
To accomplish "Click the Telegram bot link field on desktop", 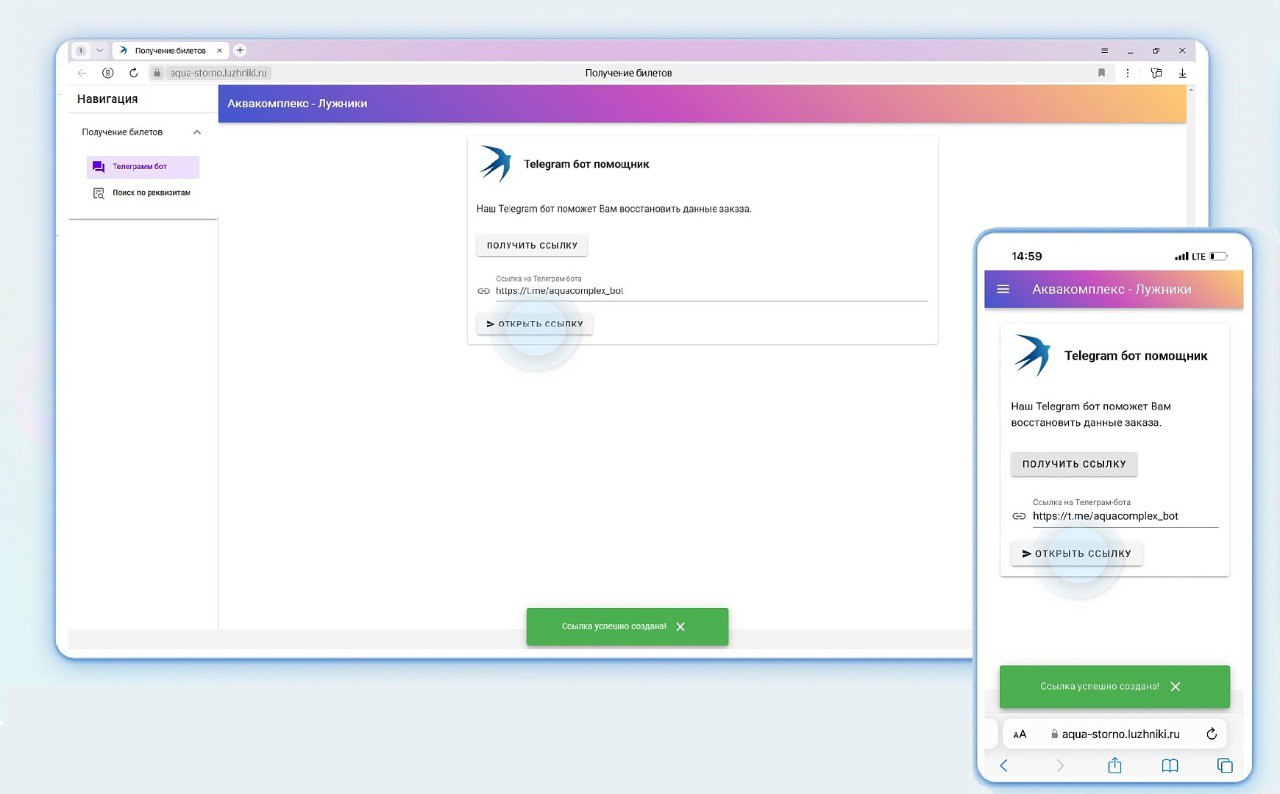I will point(712,287).
